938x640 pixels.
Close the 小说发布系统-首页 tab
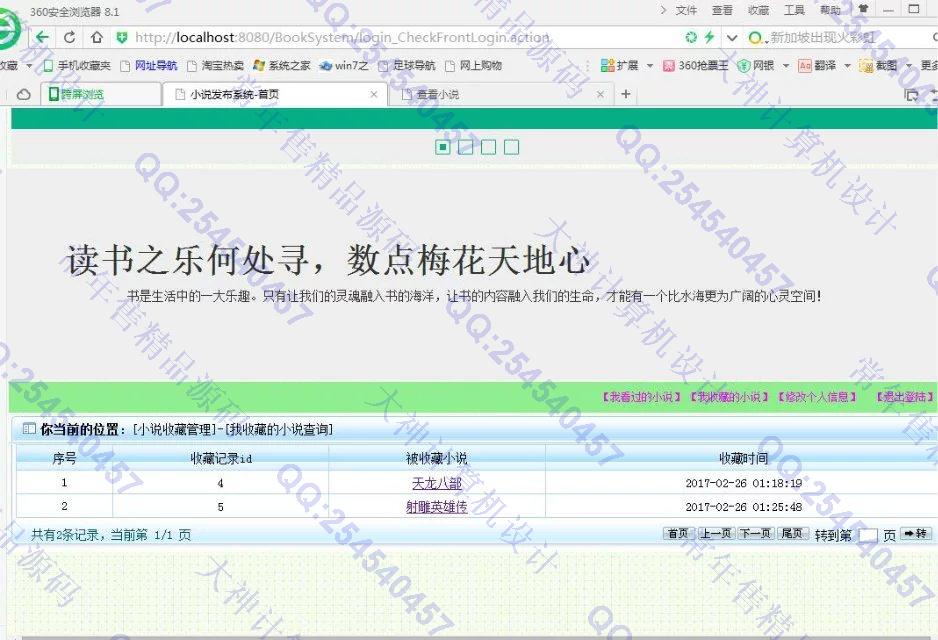pyautogui.click(x=374, y=94)
